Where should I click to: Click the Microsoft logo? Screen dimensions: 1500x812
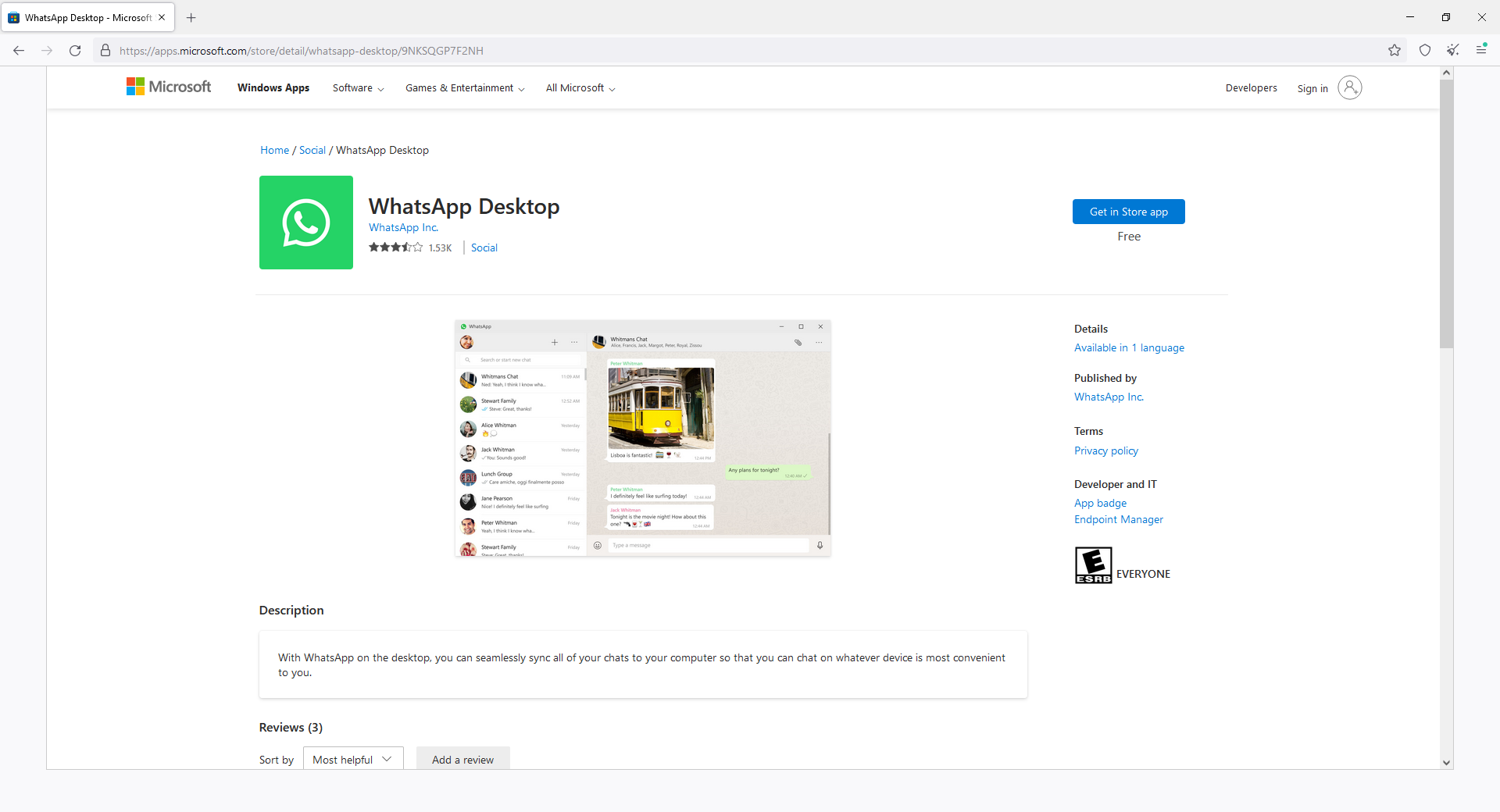tap(169, 87)
